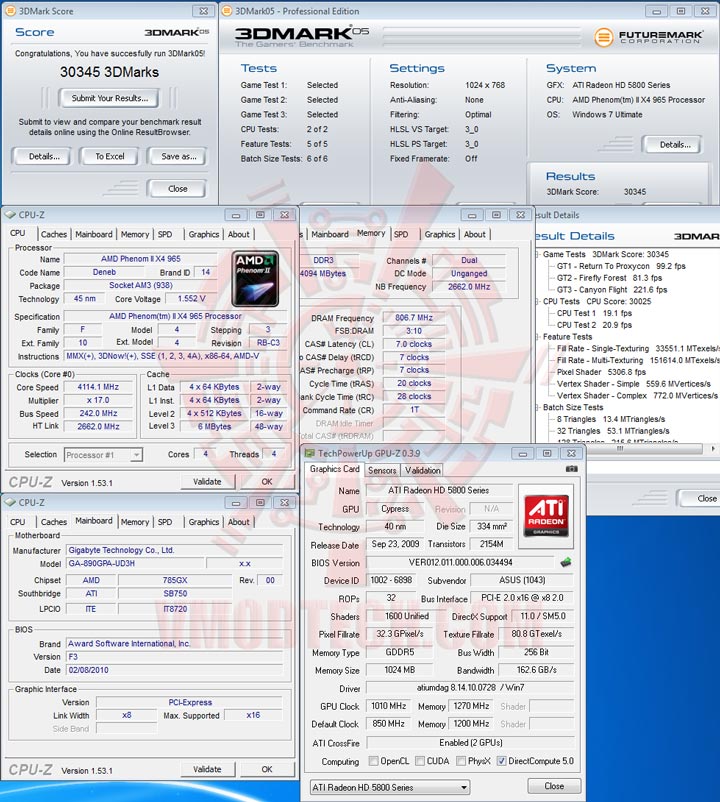Click Validate in the bottom CPU-Z window
720x802 pixels.
pos(207,769)
